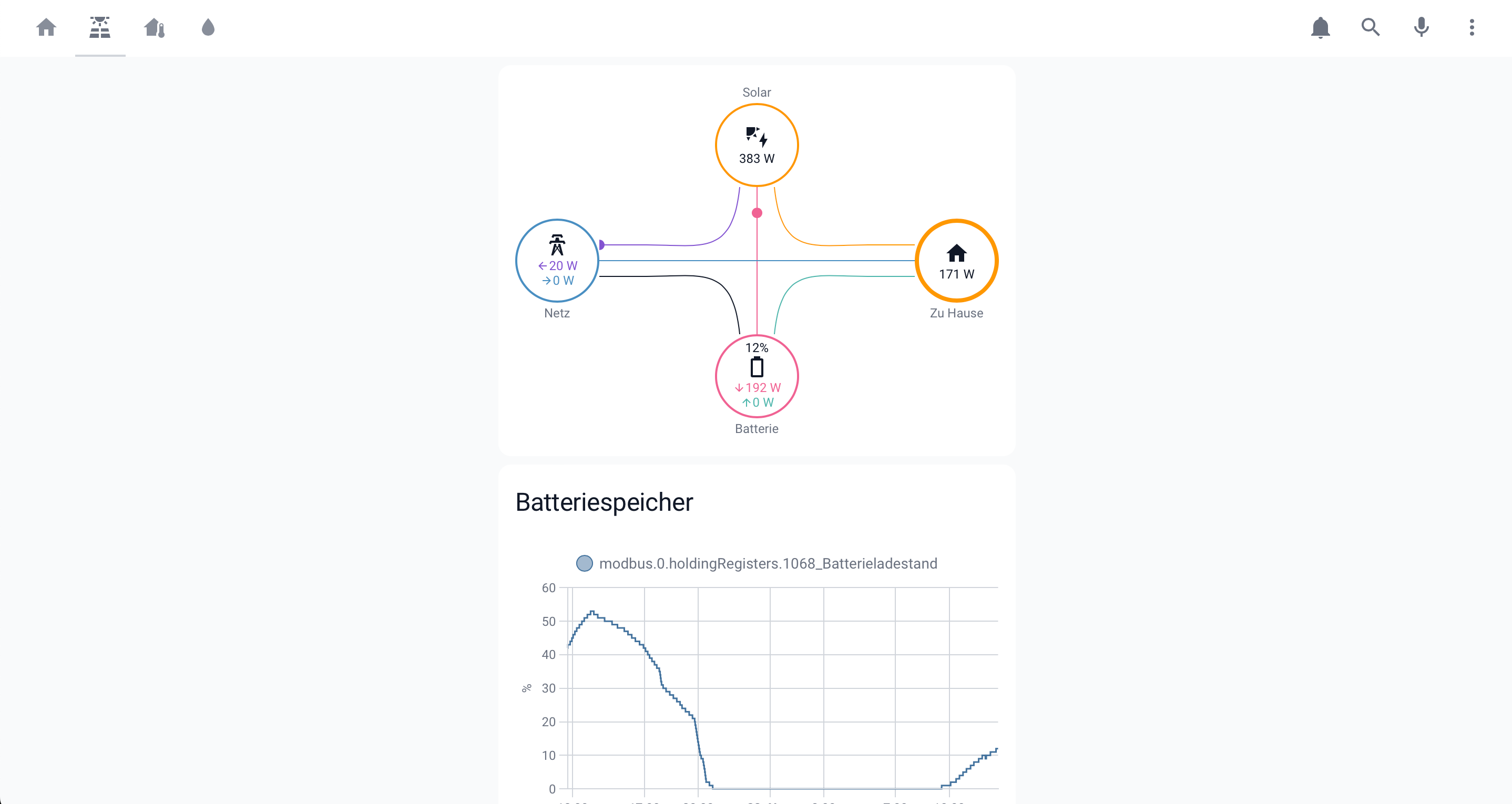Image resolution: width=1512 pixels, height=804 pixels.
Task: Open the water drop tab
Action: [208, 27]
